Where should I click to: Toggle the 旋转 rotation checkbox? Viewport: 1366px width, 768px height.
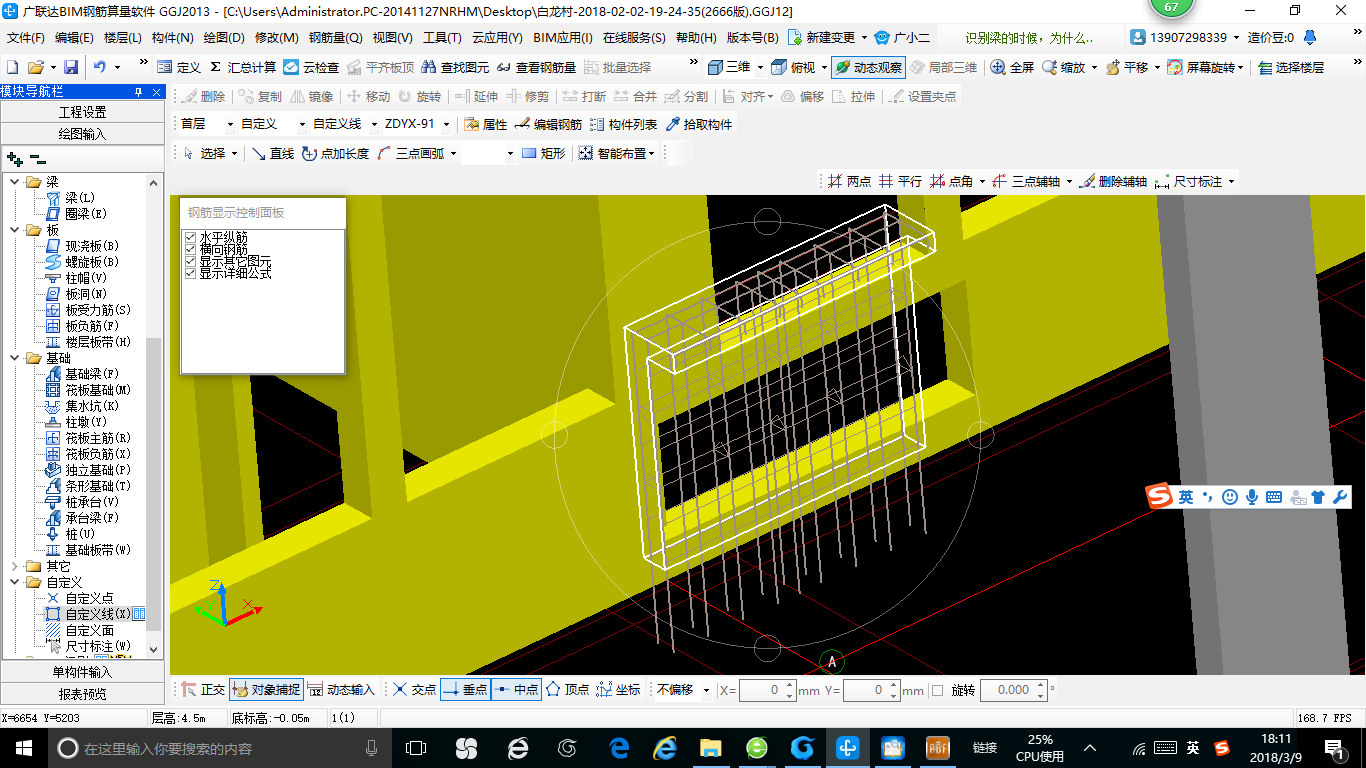point(937,690)
